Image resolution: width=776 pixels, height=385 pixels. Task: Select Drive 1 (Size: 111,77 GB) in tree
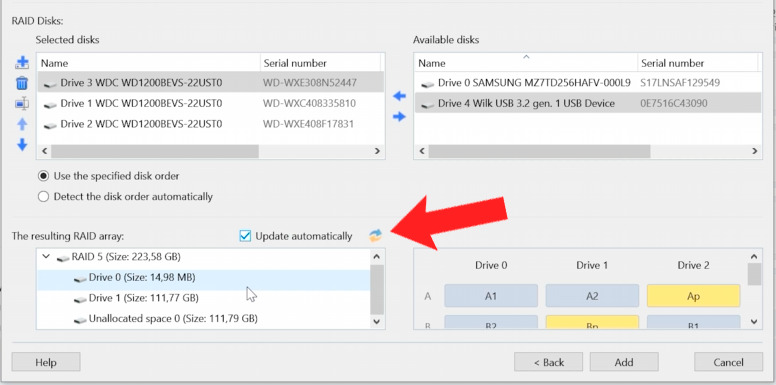click(x=203, y=298)
